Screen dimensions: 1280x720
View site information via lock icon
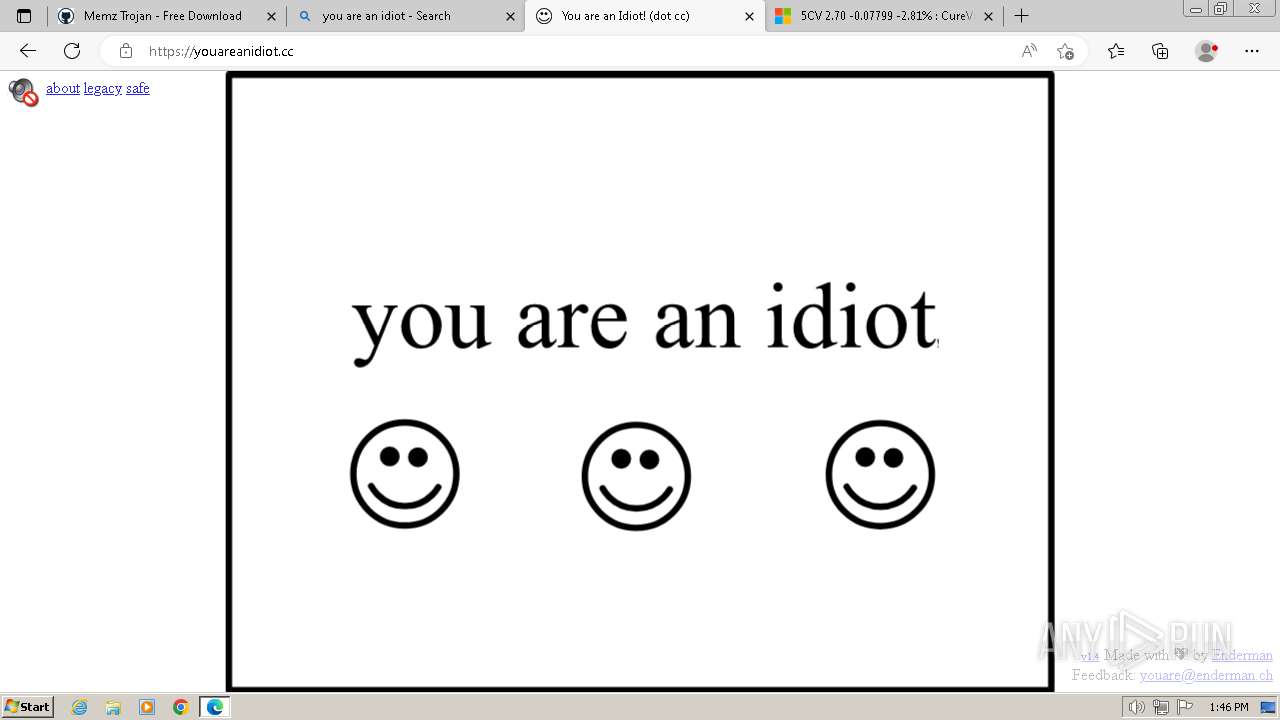pyautogui.click(x=126, y=51)
